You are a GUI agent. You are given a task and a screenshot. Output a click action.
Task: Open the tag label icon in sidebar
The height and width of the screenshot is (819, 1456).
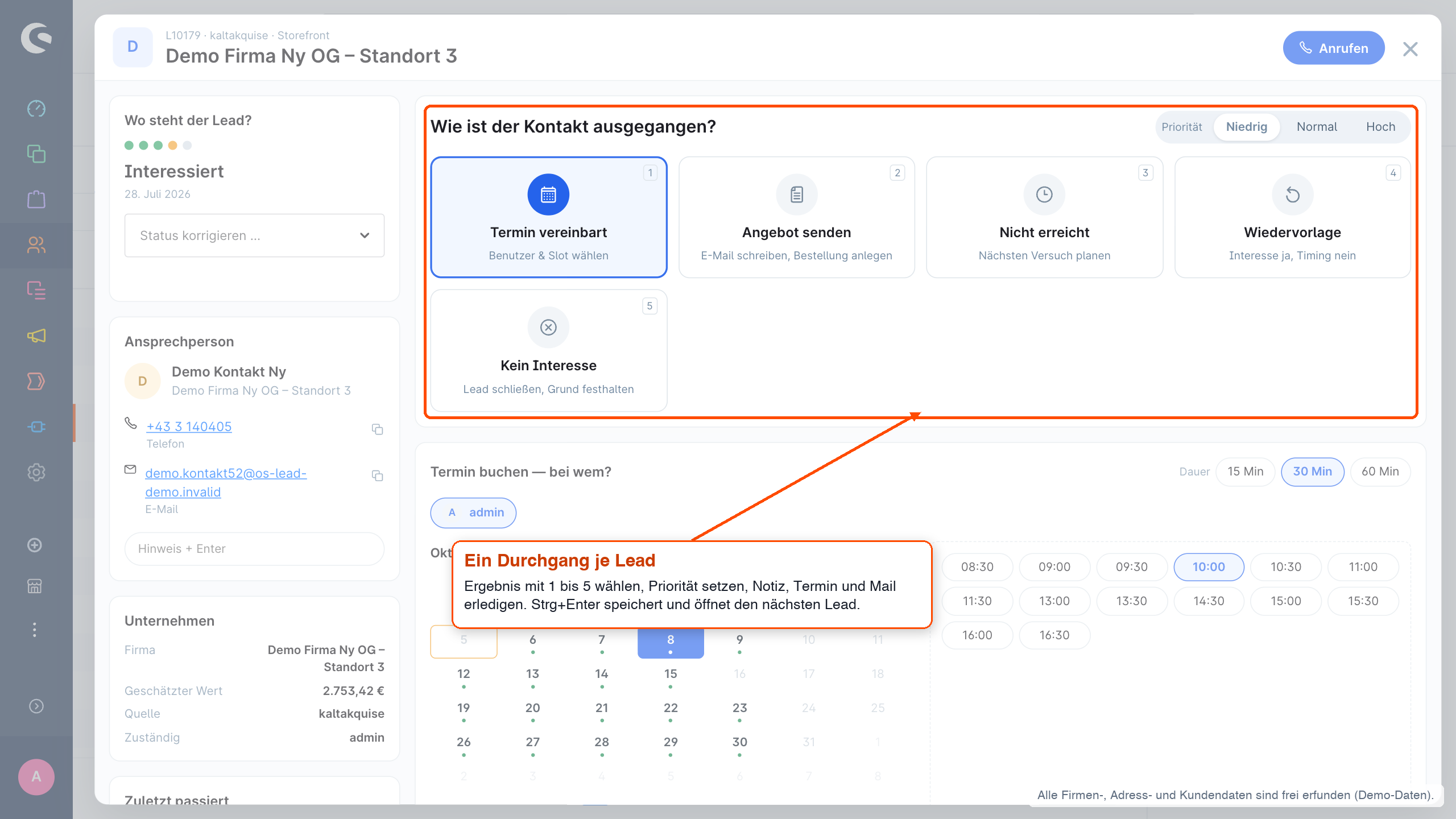coord(36,381)
